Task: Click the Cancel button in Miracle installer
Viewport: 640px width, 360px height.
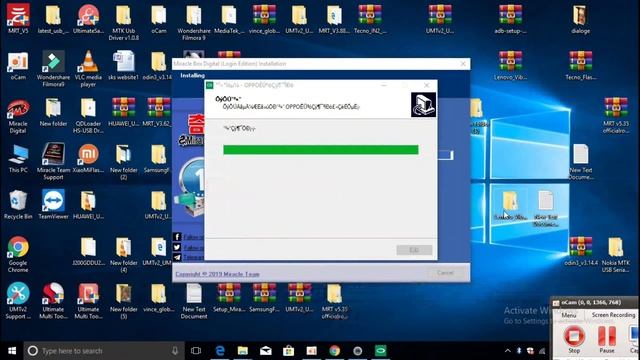Action: coord(445,273)
